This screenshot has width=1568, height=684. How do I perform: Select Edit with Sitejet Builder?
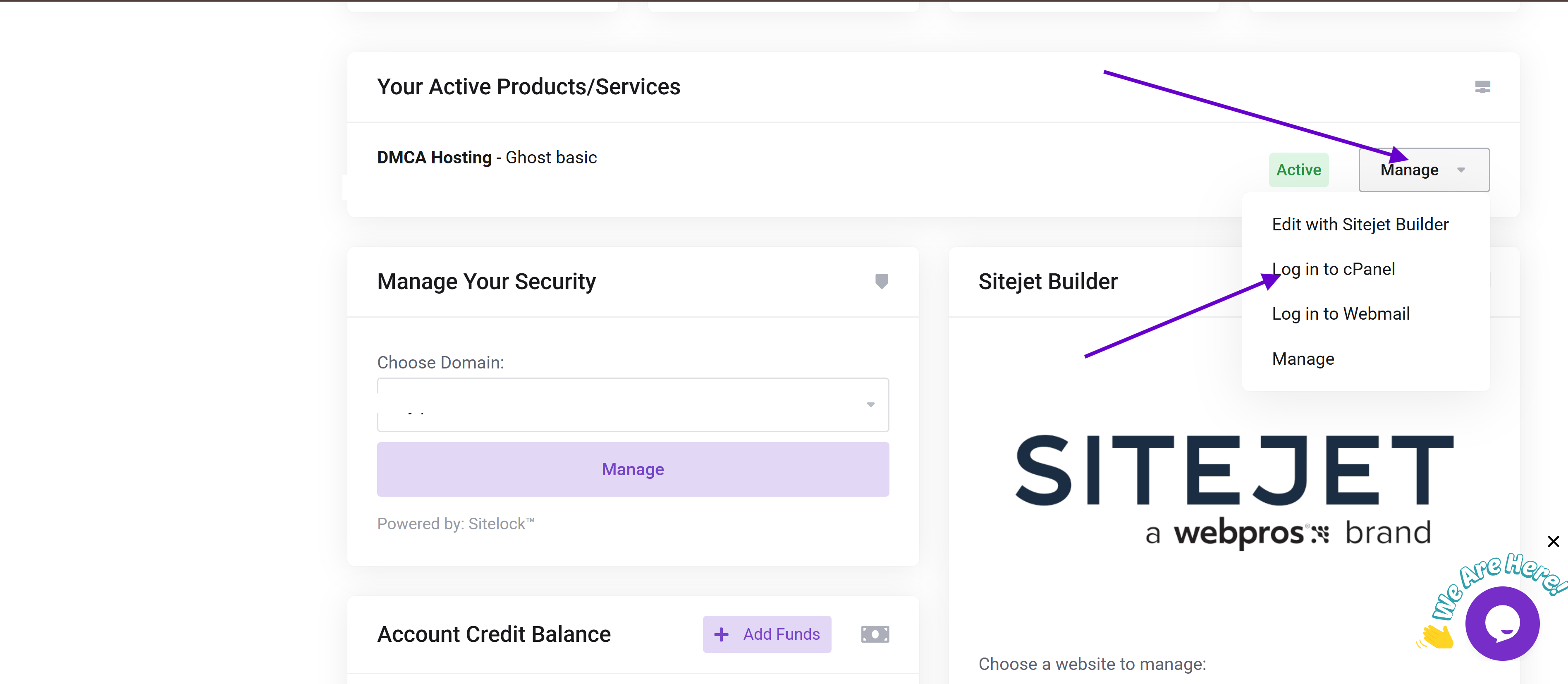pos(1360,225)
